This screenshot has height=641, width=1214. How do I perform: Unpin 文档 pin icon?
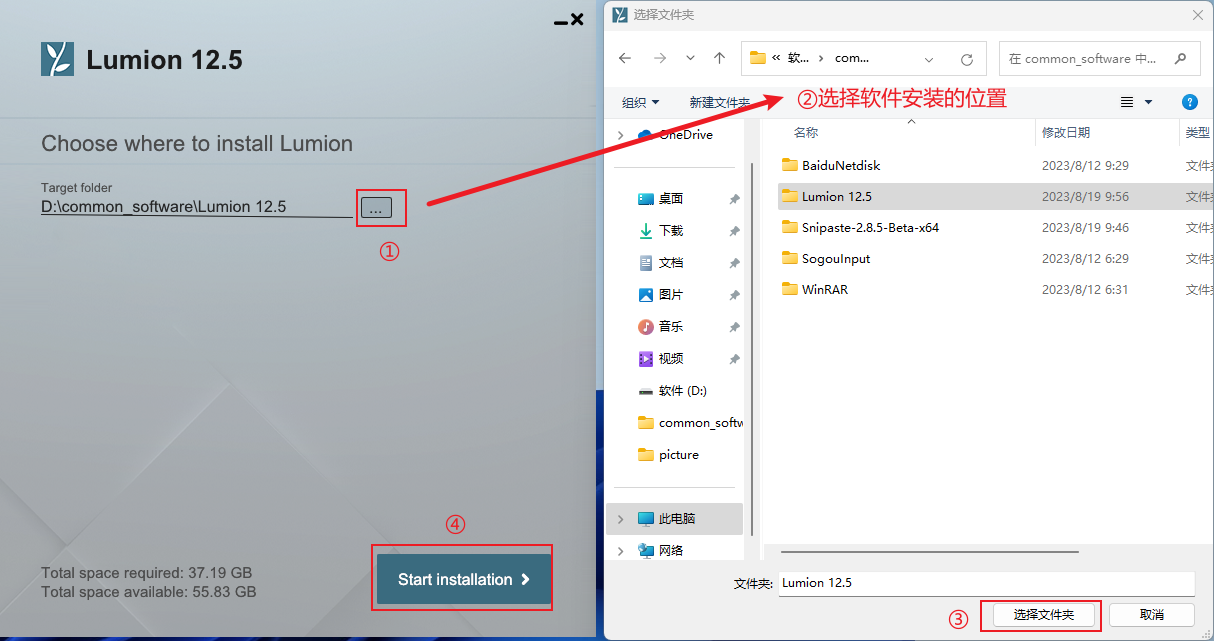(734, 263)
